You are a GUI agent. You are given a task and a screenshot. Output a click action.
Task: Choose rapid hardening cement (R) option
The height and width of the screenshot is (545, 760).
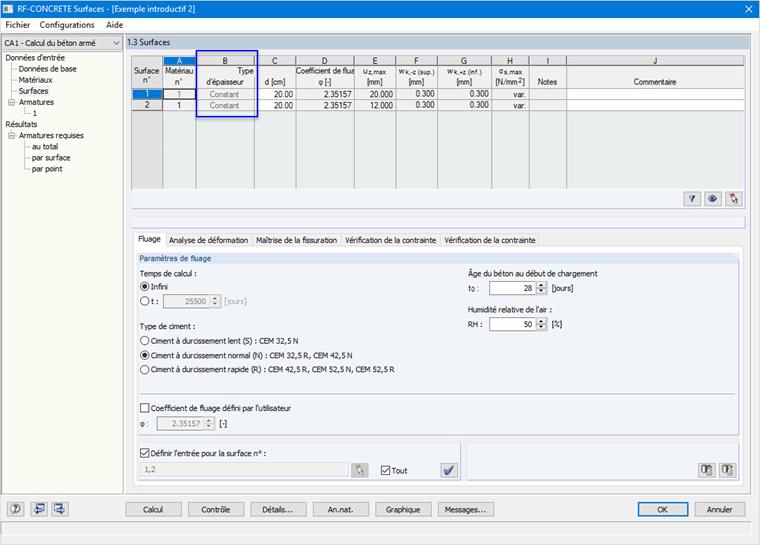tap(144, 369)
